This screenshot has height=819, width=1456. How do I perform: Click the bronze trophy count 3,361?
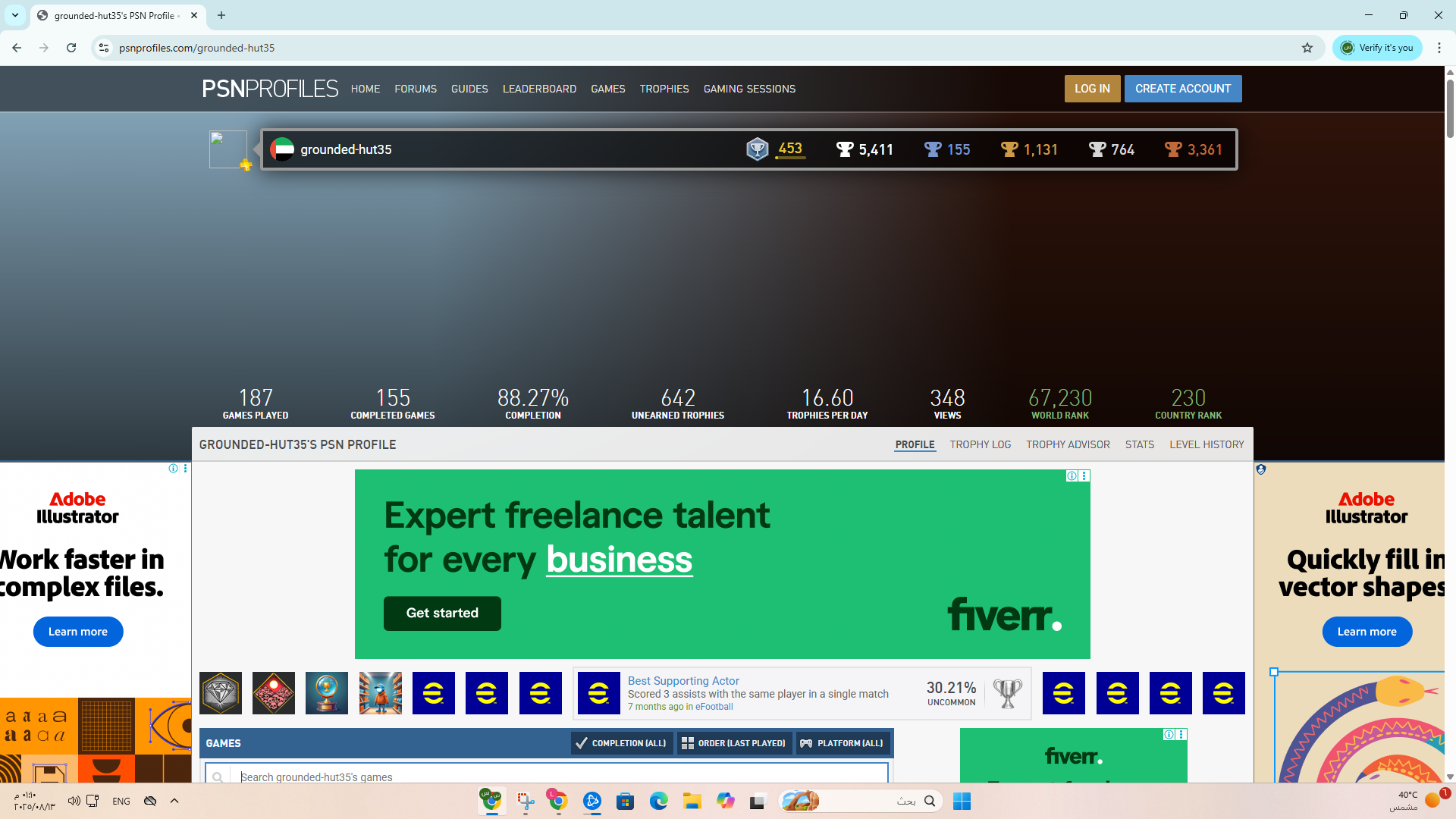[x=1194, y=149]
